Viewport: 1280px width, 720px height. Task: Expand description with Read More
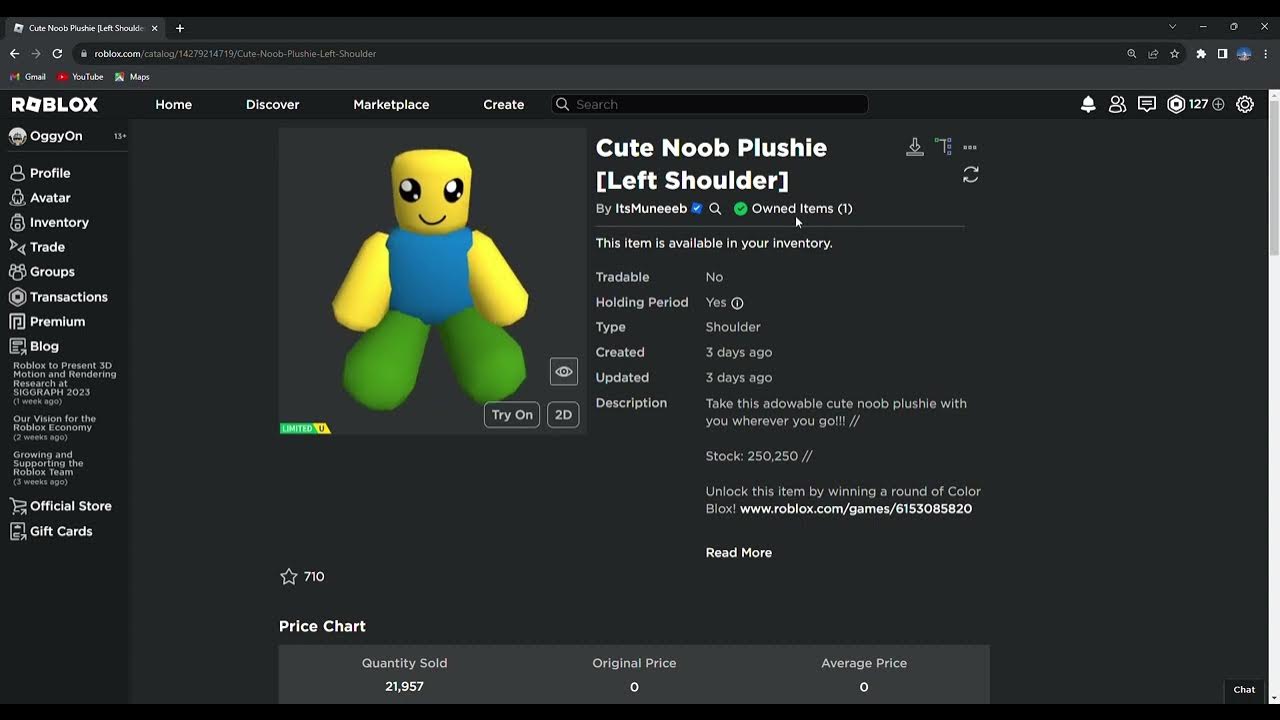pos(739,553)
